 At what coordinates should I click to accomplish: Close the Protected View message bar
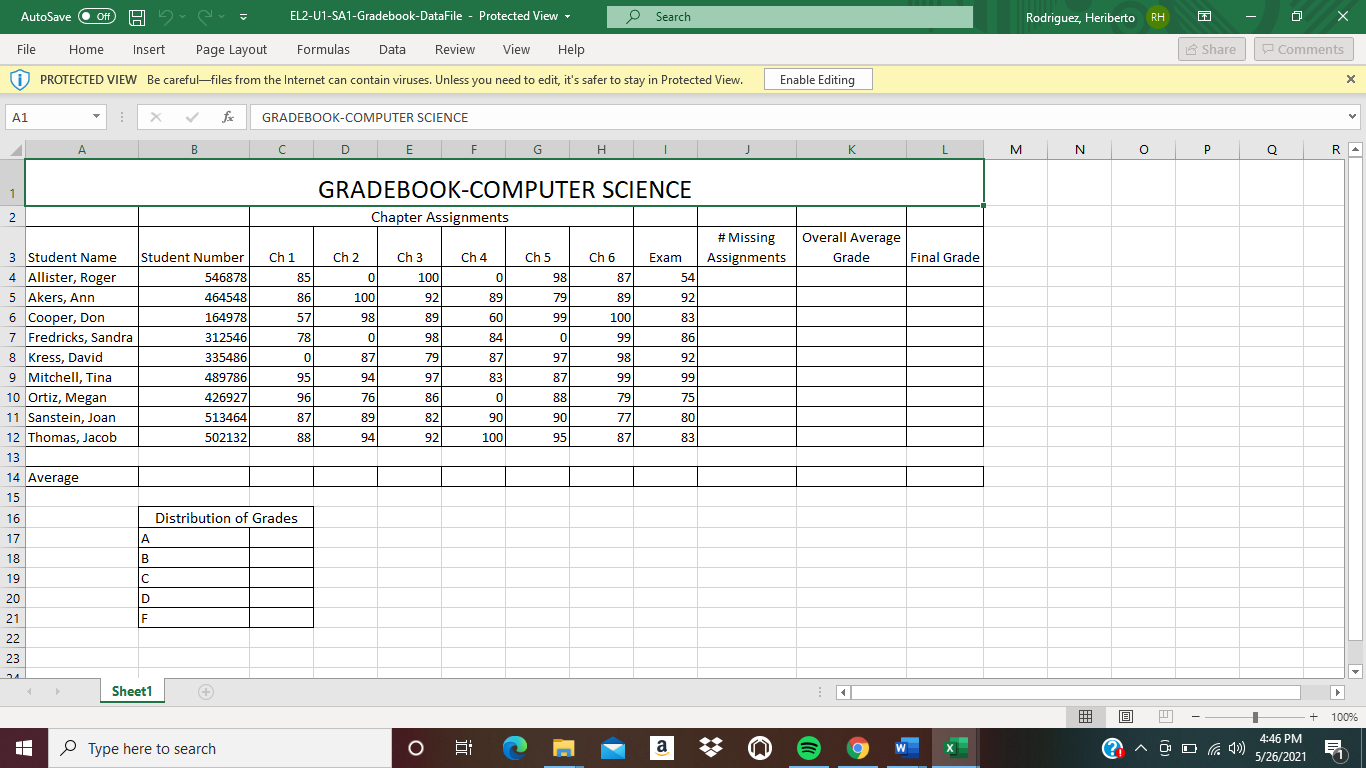(x=1351, y=79)
